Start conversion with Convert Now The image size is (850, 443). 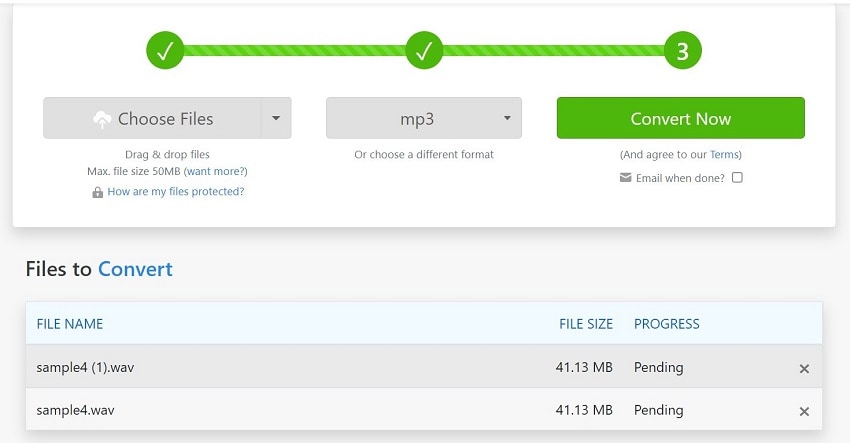pyautogui.click(x=680, y=118)
